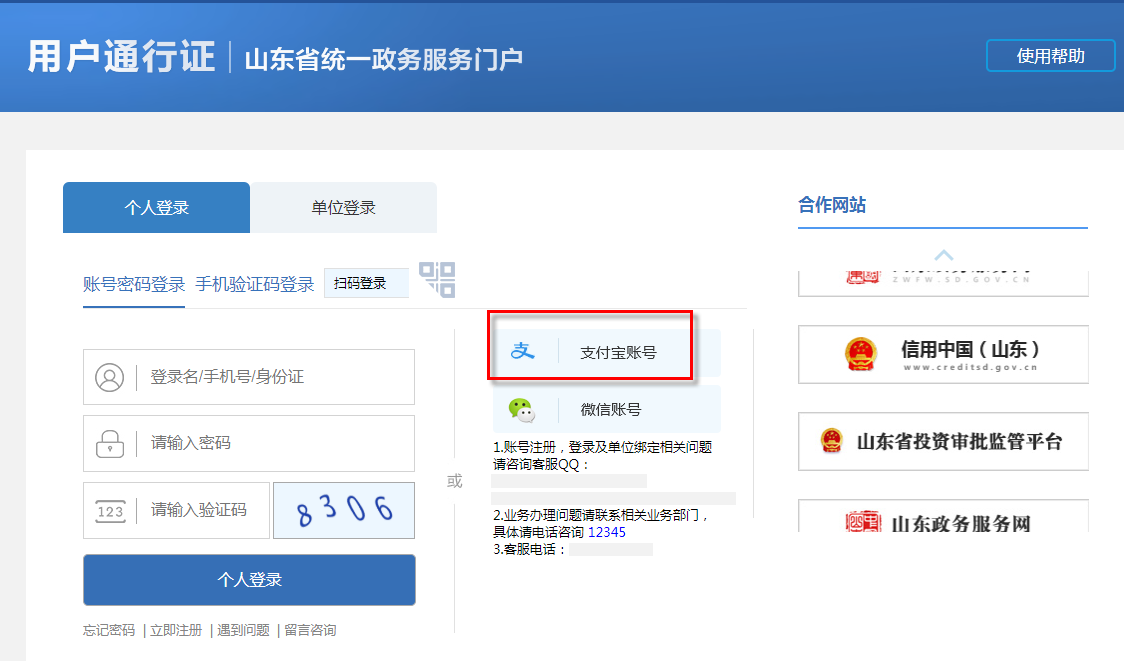Click the 山东省投资审批监管平台 emblem icon
The image size is (1124, 661).
[830, 441]
